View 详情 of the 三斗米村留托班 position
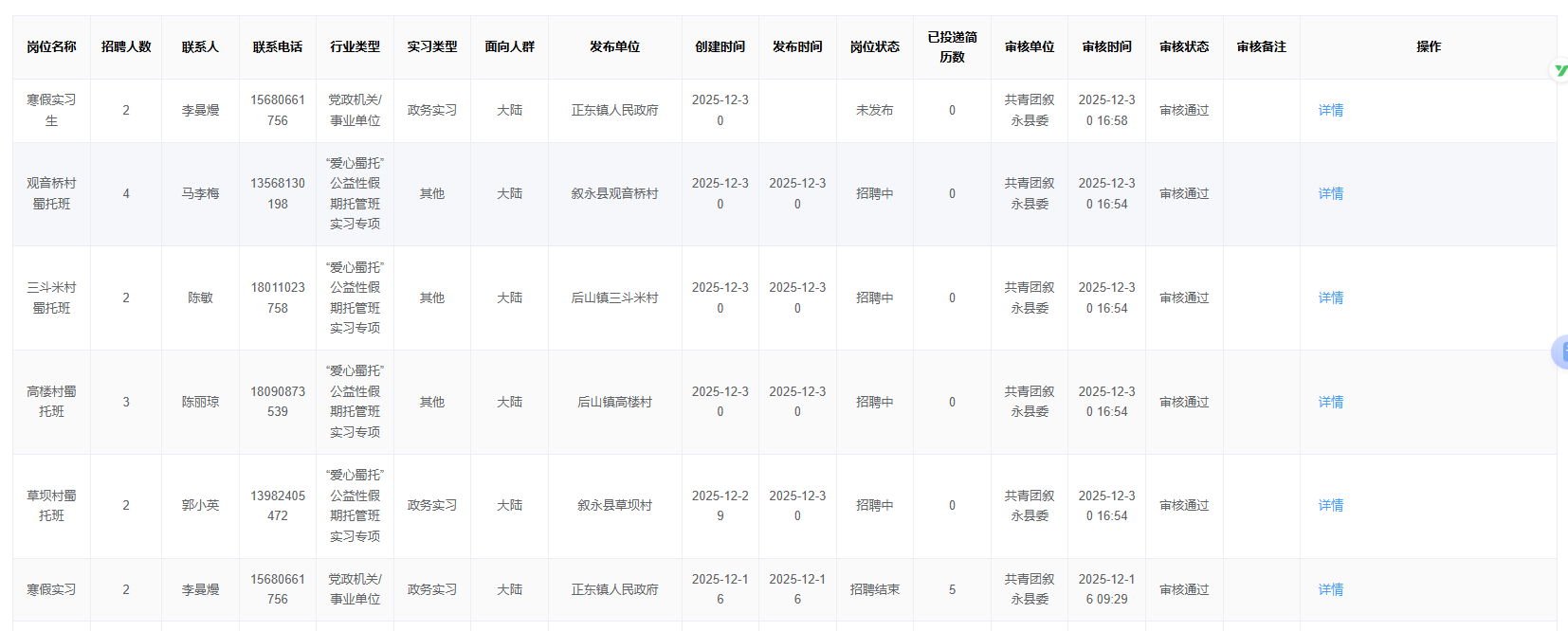The height and width of the screenshot is (631, 1568). (x=1331, y=297)
